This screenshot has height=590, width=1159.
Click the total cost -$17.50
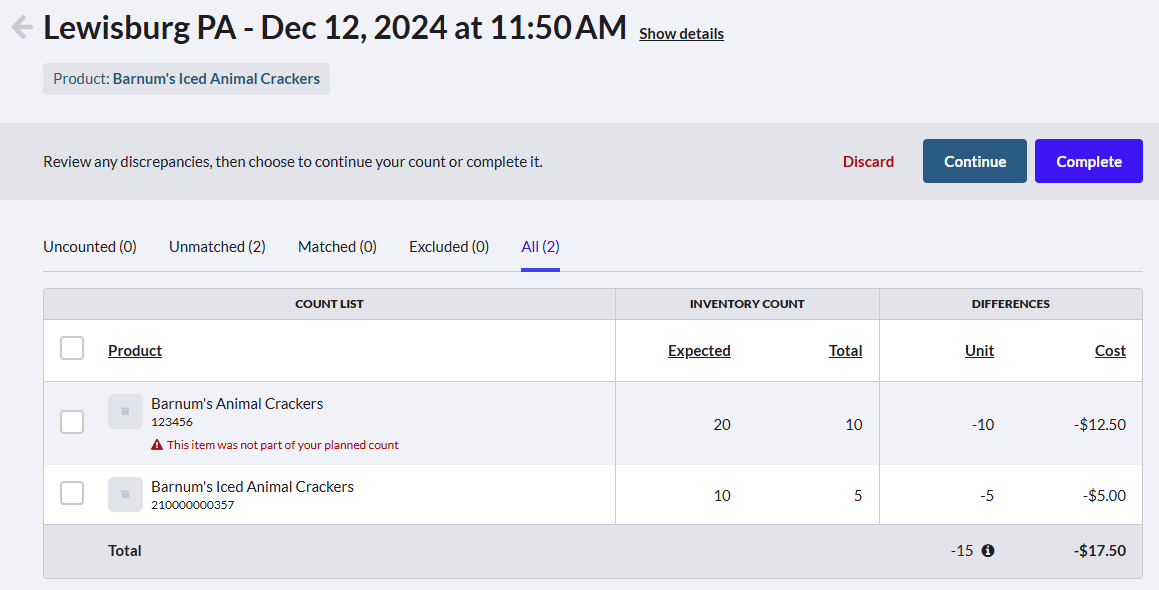click(x=1100, y=551)
